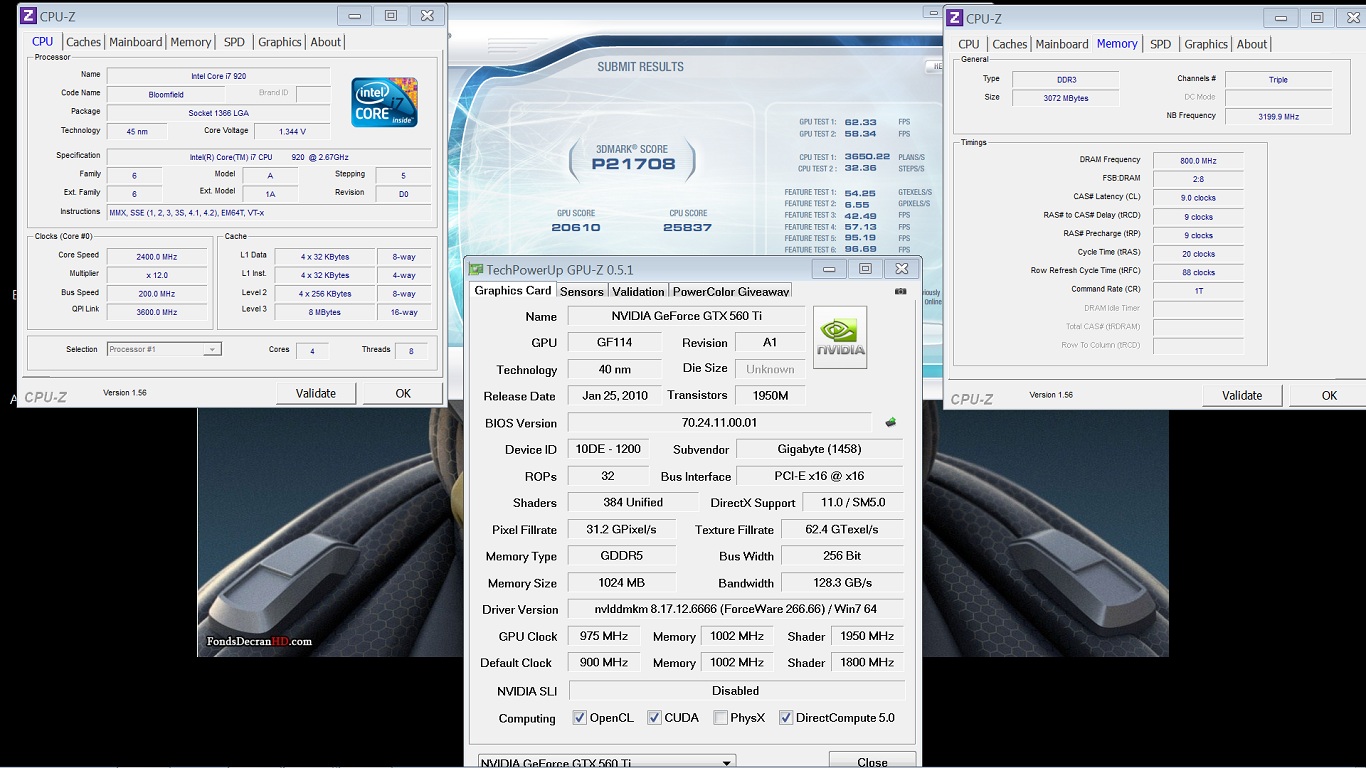Take a GPU-Z screenshot with the camera icon
Screen dimensions: 1366x768
pyautogui.click(x=900, y=291)
